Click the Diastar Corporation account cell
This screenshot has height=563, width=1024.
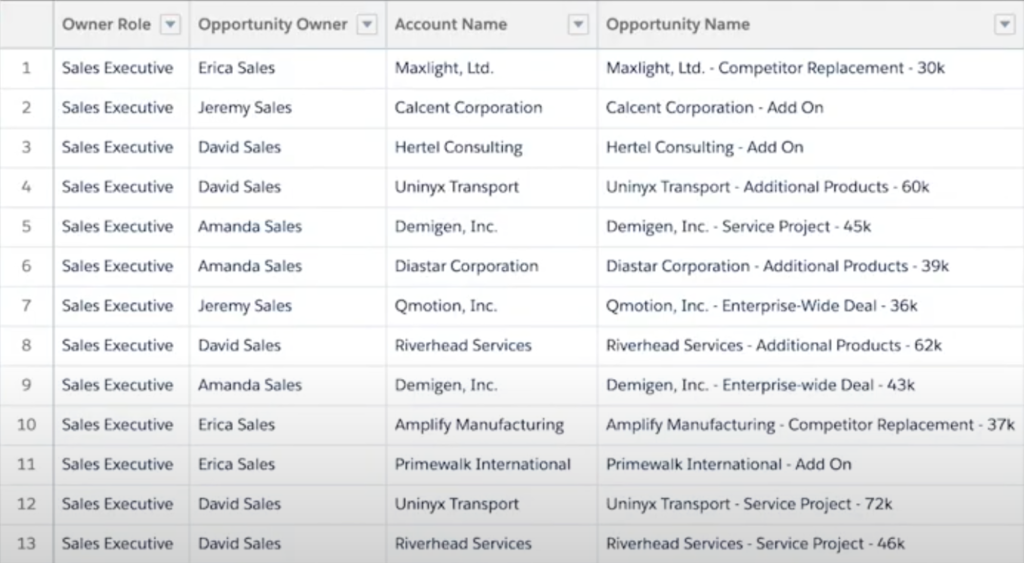pos(466,266)
